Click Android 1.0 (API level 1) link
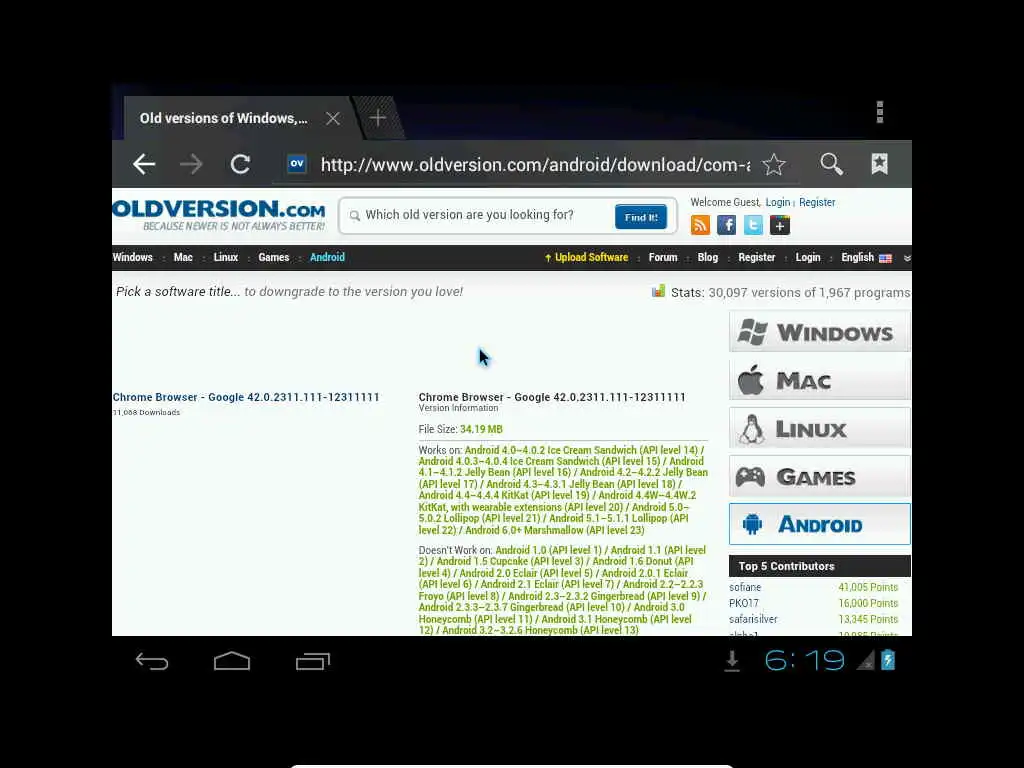The height and width of the screenshot is (768, 1024). coord(548,550)
